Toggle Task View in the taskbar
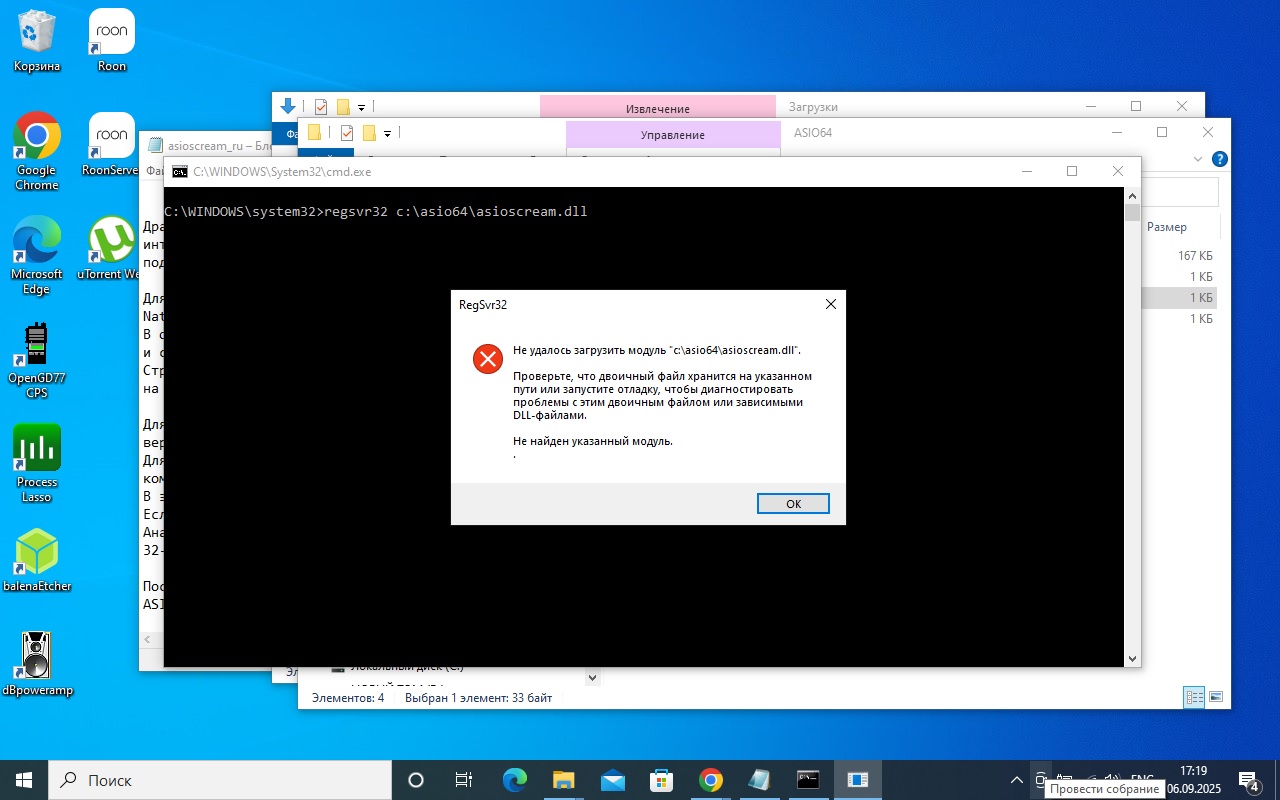The width and height of the screenshot is (1280, 800). click(464, 780)
